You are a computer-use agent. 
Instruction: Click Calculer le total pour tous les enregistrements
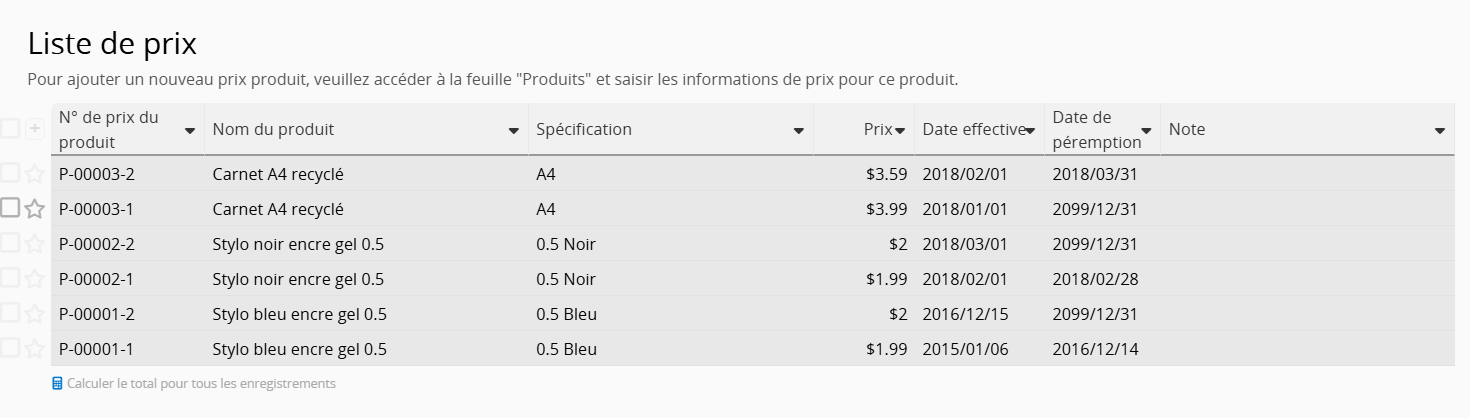[x=200, y=383]
